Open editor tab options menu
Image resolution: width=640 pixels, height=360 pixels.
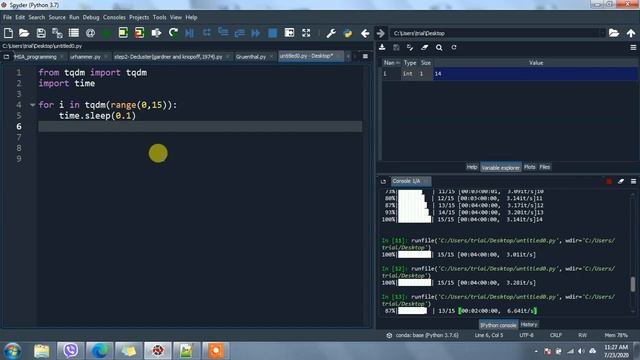coord(365,56)
